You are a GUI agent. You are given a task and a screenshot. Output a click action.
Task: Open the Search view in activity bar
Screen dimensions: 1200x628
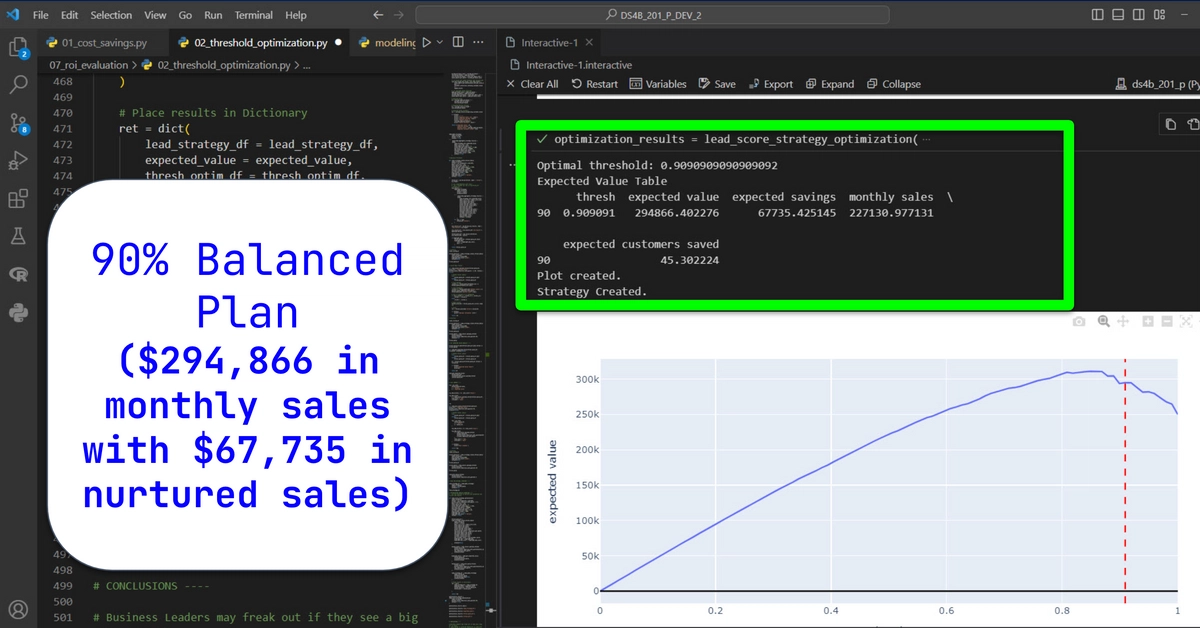[18, 85]
